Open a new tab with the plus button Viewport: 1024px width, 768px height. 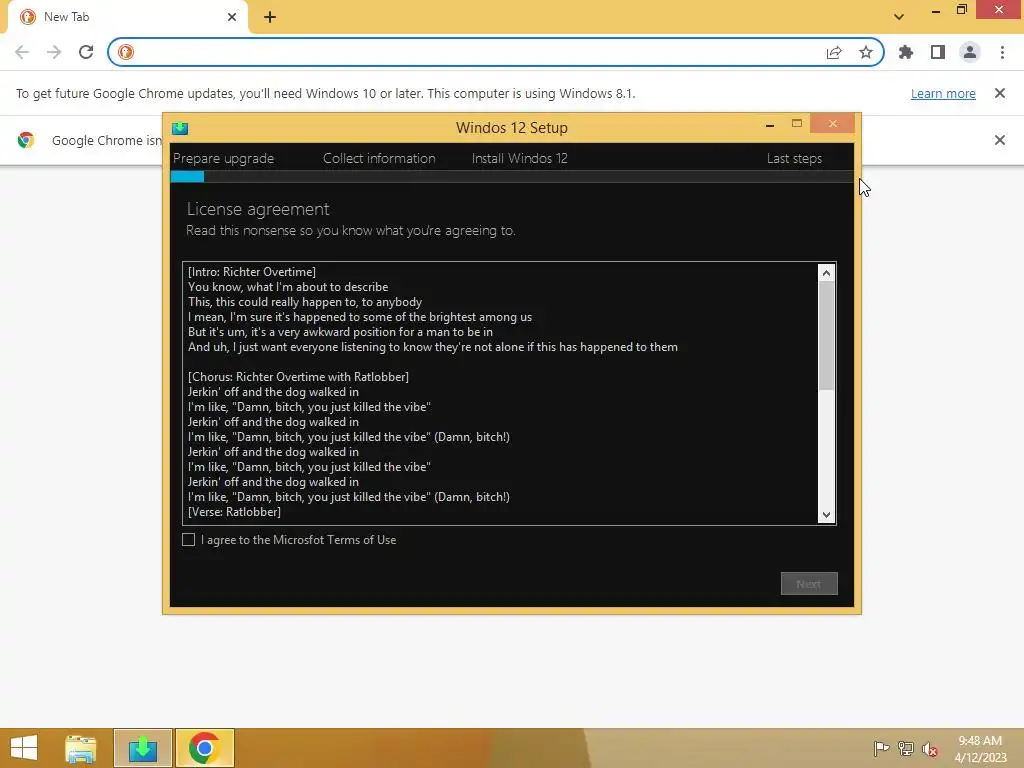coord(270,17)
